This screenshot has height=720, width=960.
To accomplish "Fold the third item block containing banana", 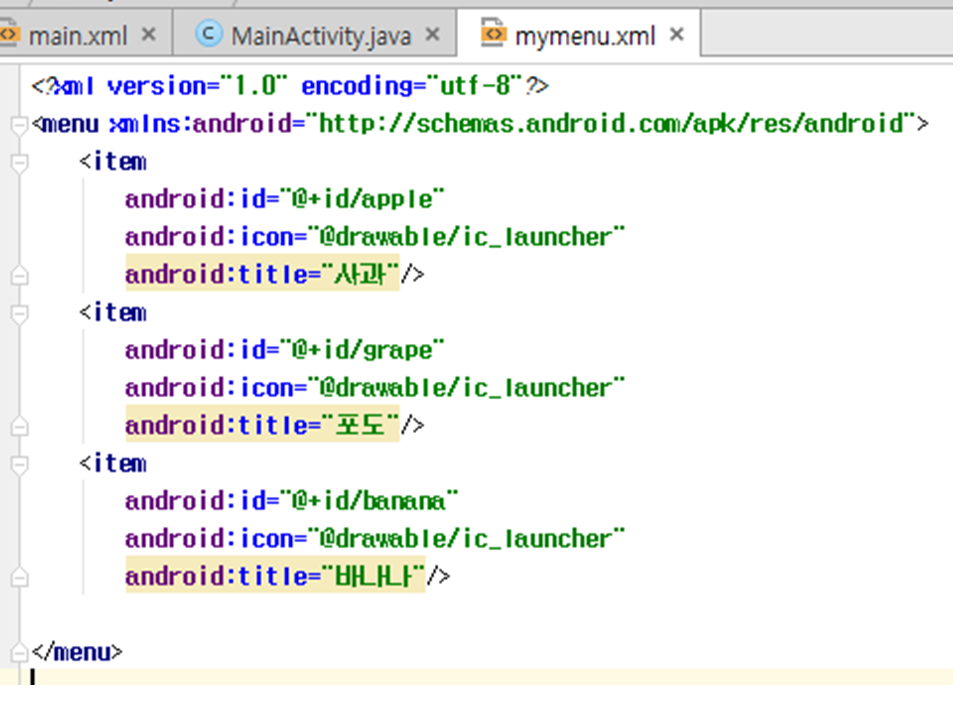I will pyautogui.click(x=17, y=464).
